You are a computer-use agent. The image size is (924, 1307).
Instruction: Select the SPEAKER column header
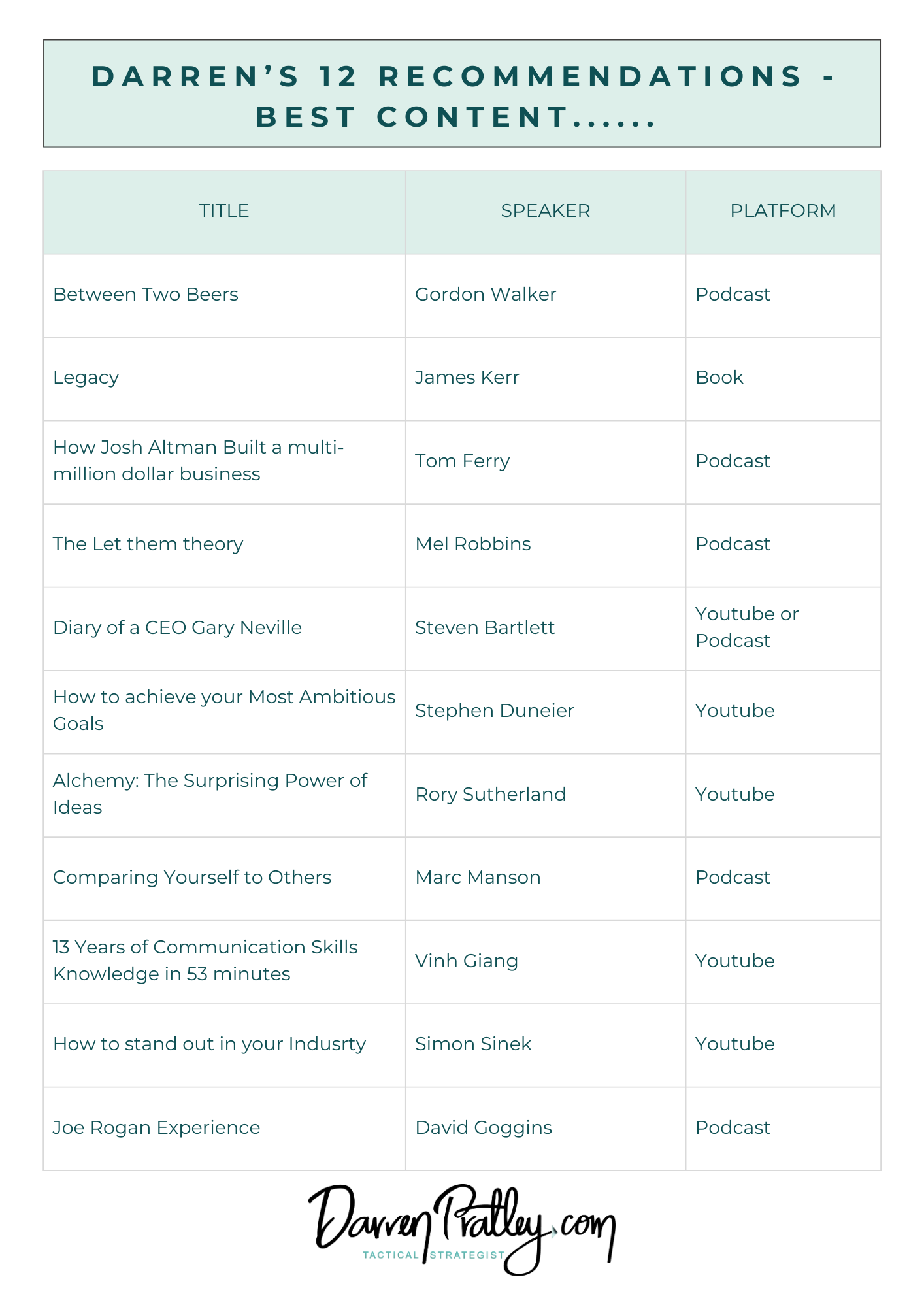[545, 211]
